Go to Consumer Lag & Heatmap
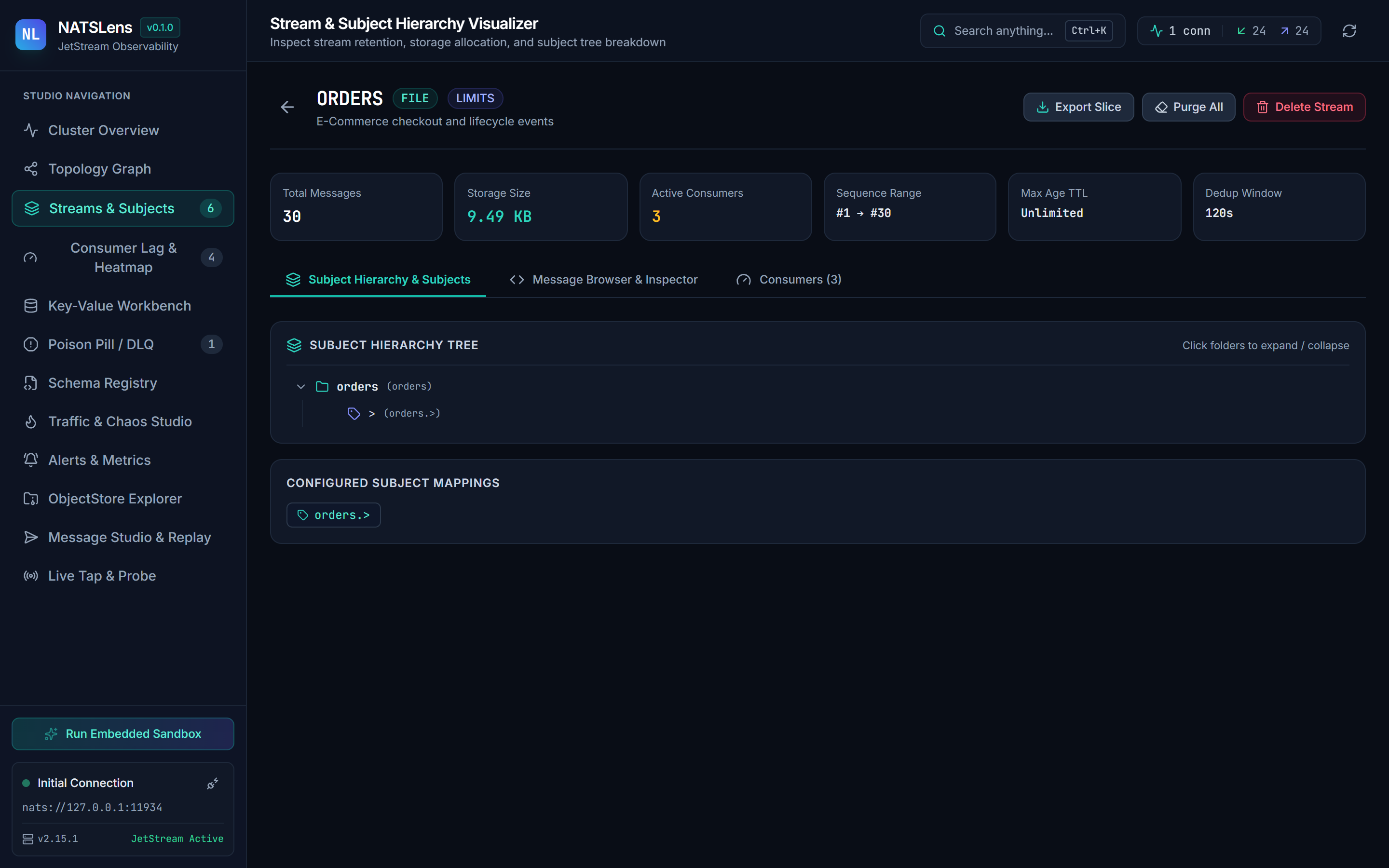The height and width of the screenshot is (868, 1389). point(123,258)
